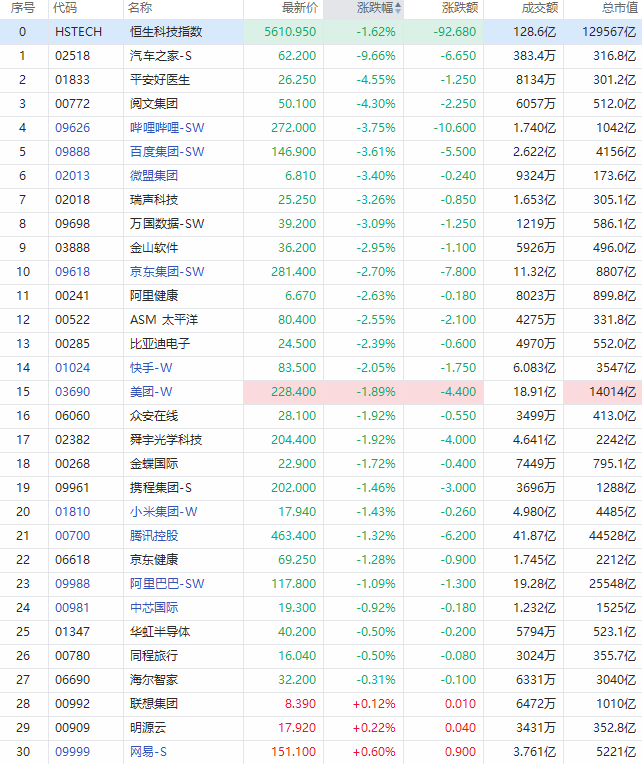This screenshot has width=642, height=764.
Task: Click the 名称 column header
Action: coord(140,8)
